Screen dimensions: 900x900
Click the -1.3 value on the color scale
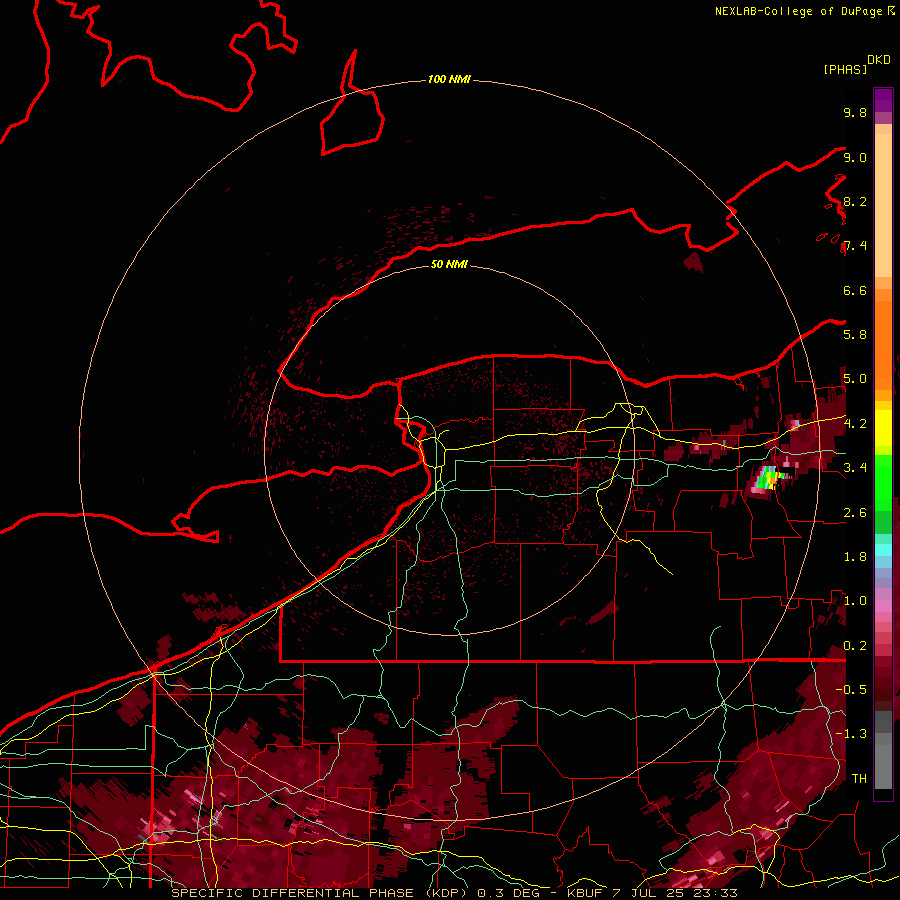coord(853,734)
